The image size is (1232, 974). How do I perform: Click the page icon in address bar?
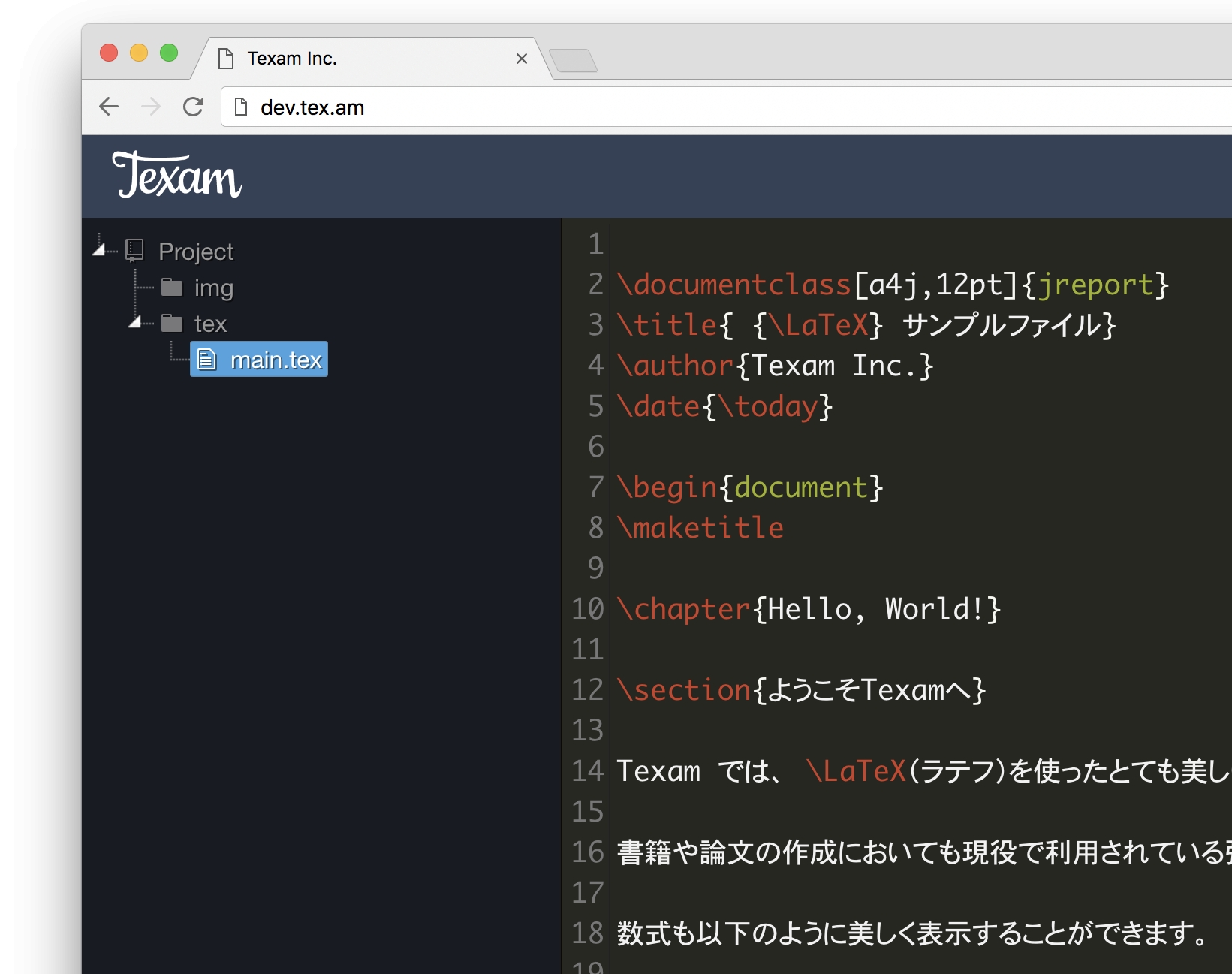(x=241, y=107)
